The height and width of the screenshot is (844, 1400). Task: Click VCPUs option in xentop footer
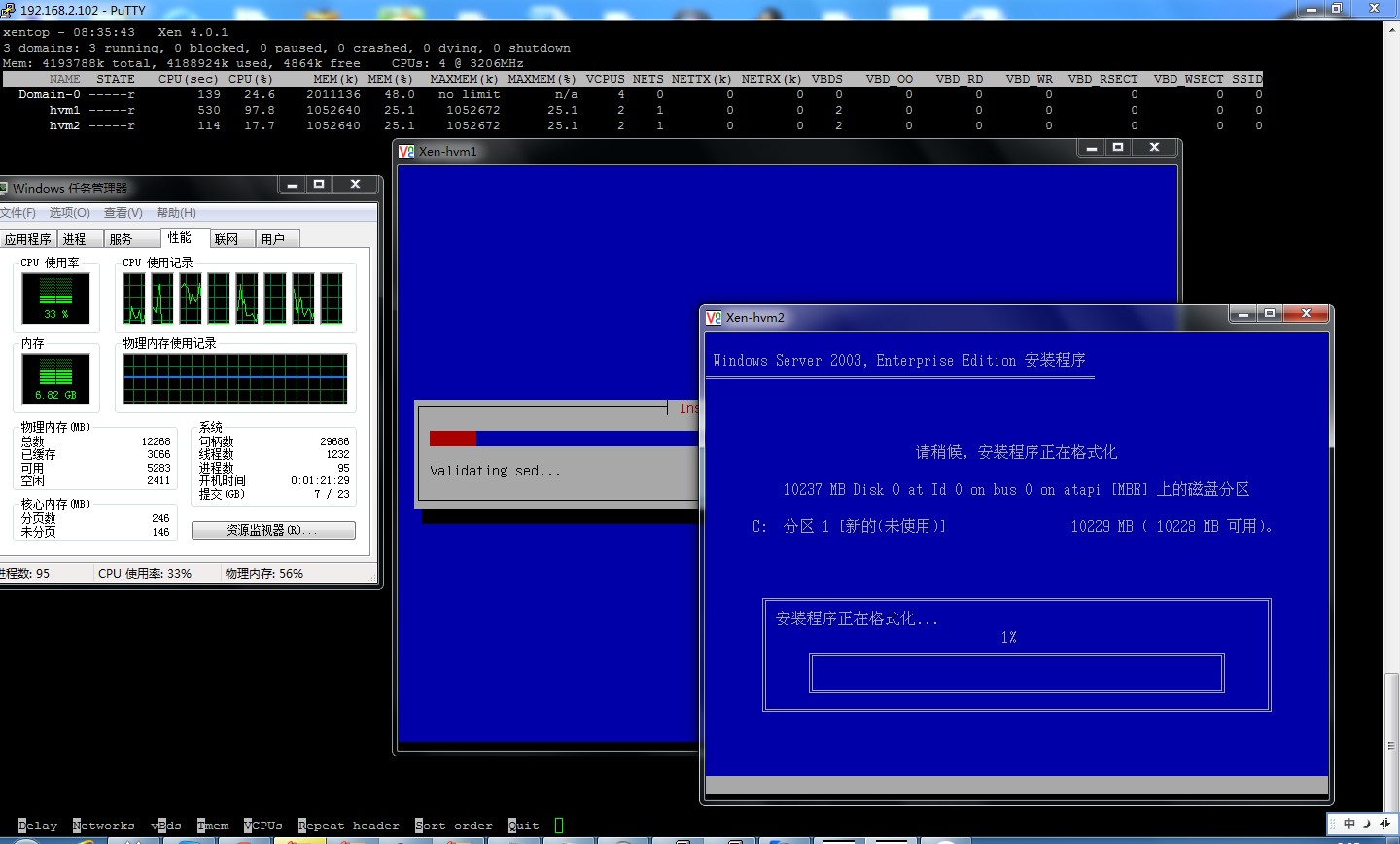point(263,826)
